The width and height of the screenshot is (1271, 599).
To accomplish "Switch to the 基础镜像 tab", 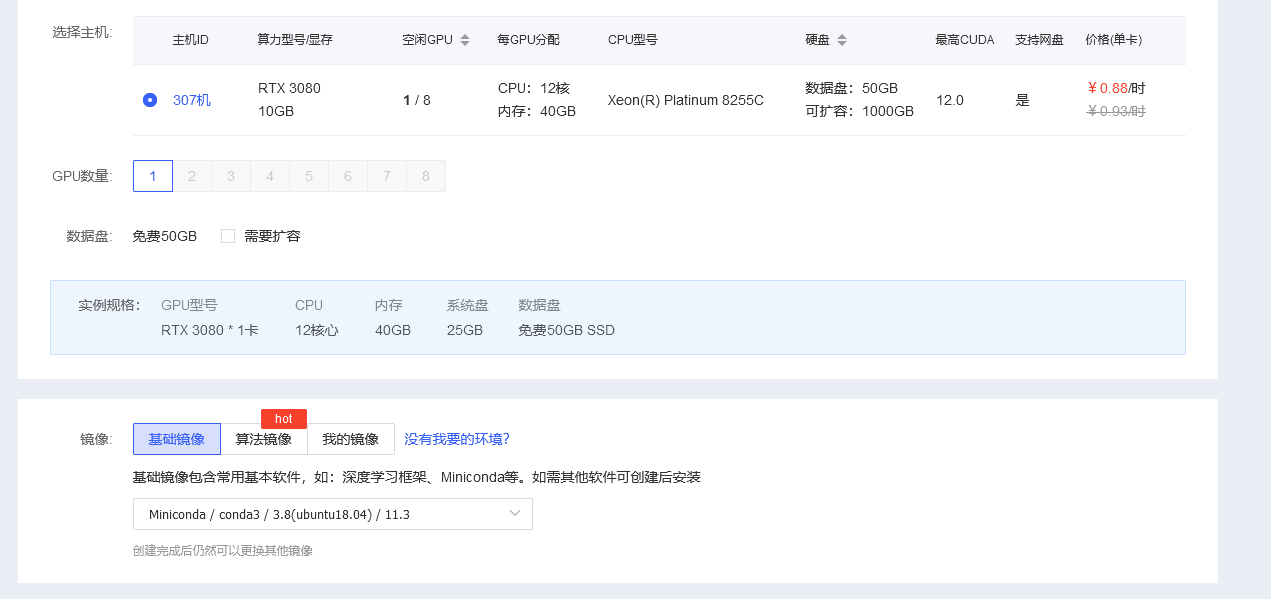I will click(177, 439).
